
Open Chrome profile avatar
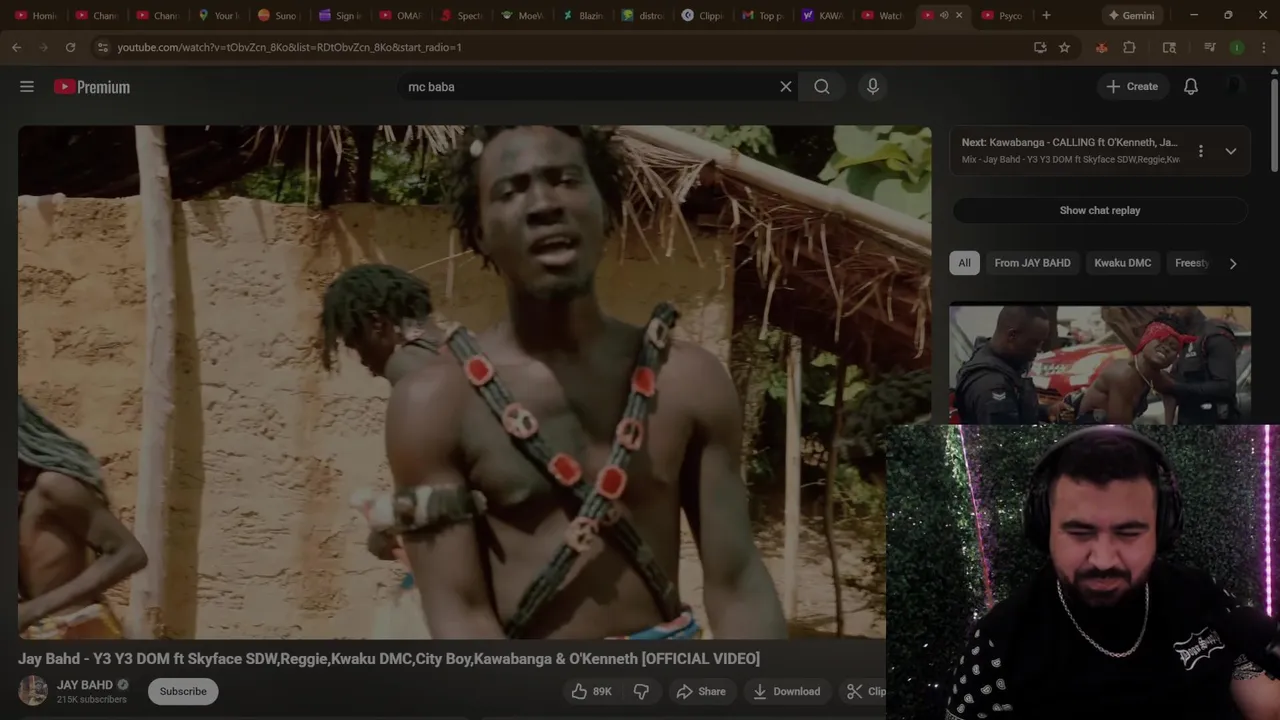1237,47
